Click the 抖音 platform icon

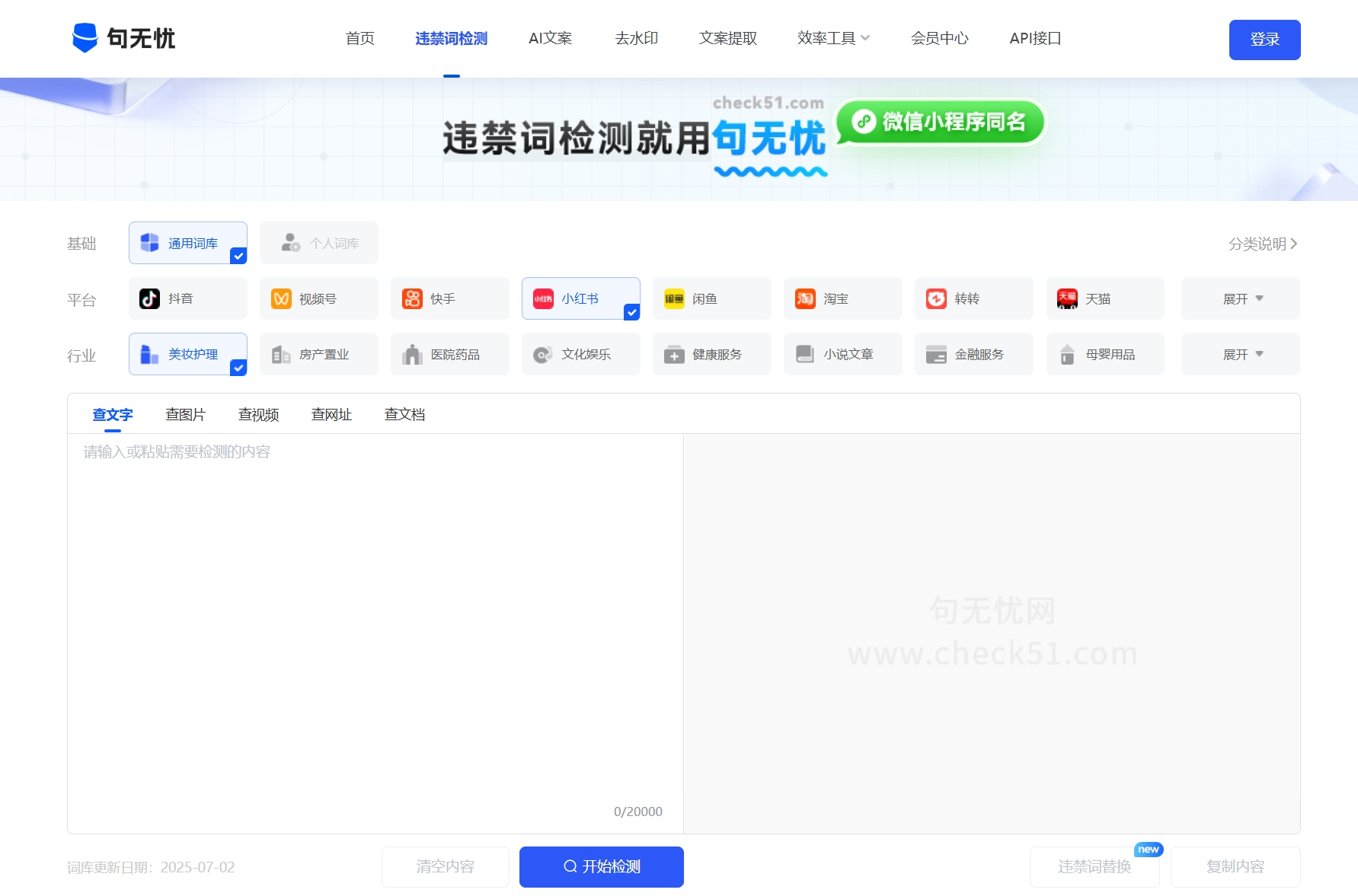tap(149, 298)
